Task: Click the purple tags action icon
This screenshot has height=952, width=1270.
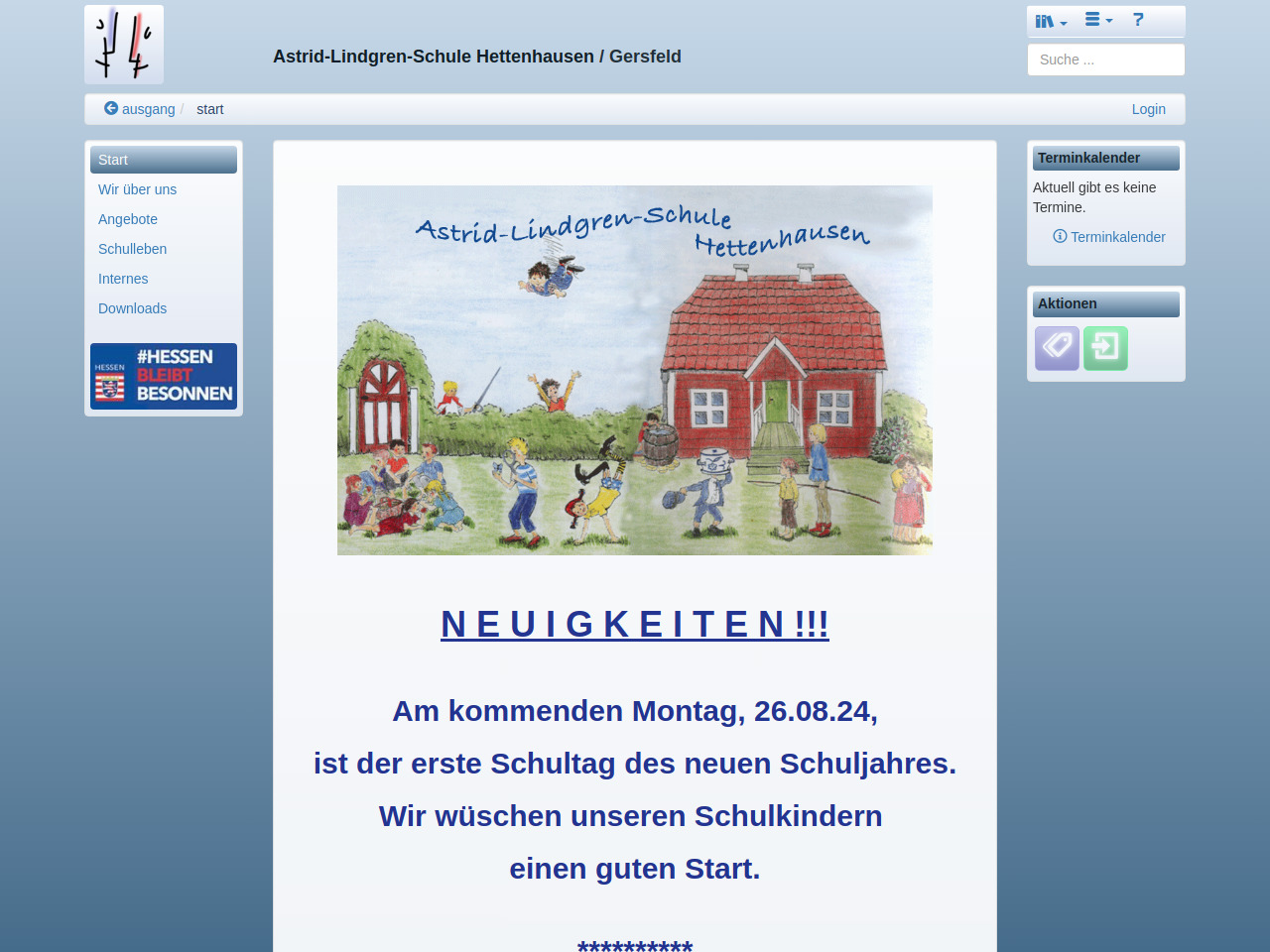Action: pyautogui.click(x=1057, y=348)
